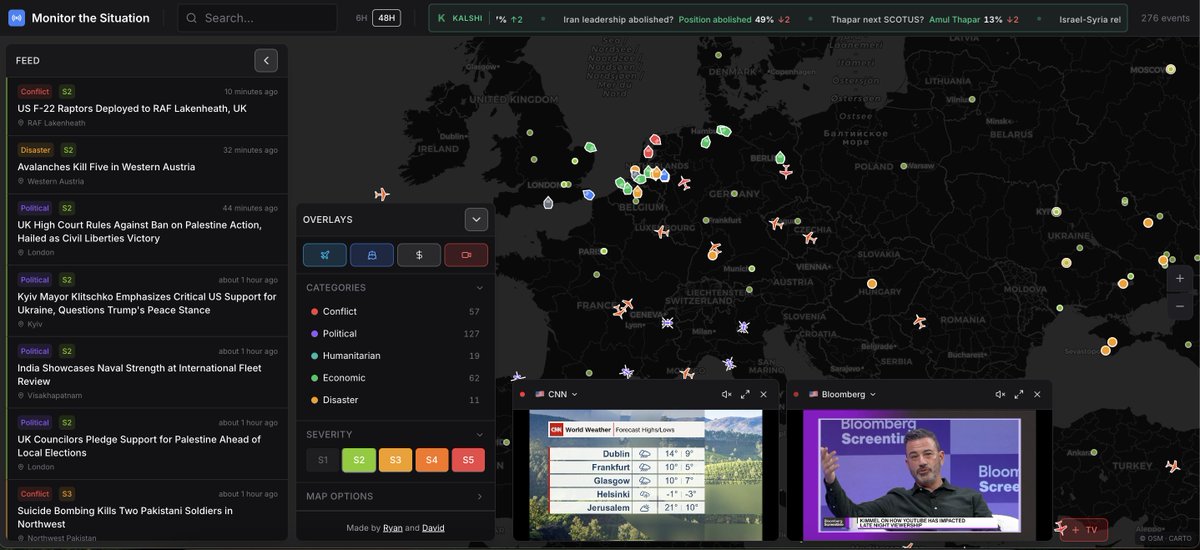Toggle the Conflict category filter

tap(394, 311)
